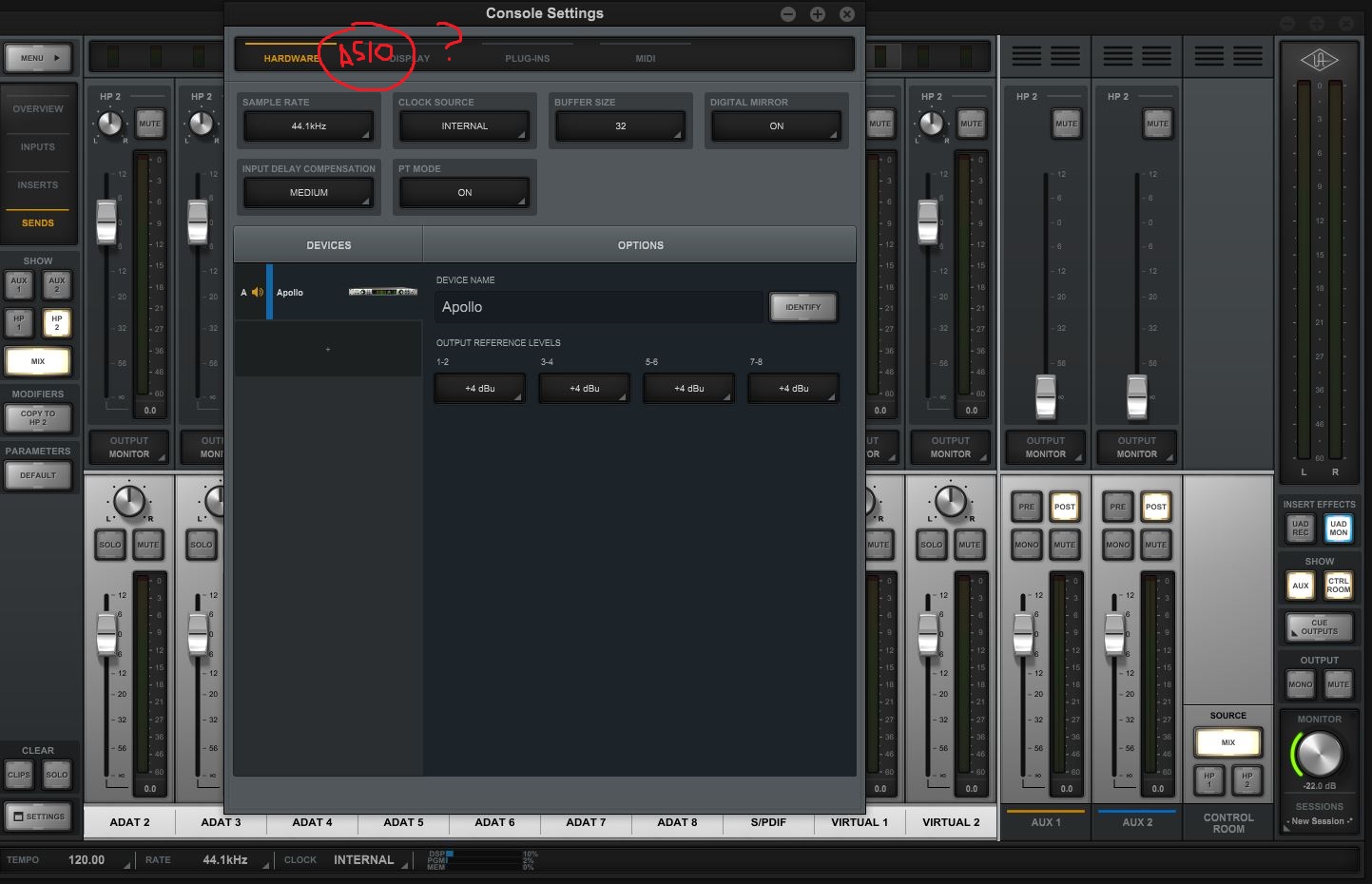Switch to the MIDI tab
Viewport: 1372px width, 884px height.
pos(646,58)
